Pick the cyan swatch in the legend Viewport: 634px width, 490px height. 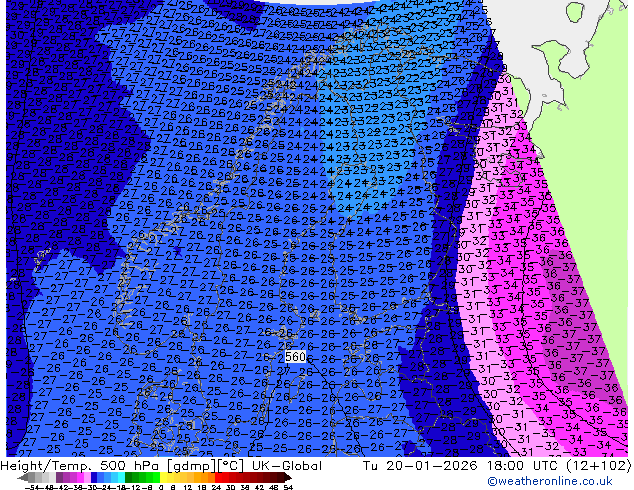(x=121, y=478)
